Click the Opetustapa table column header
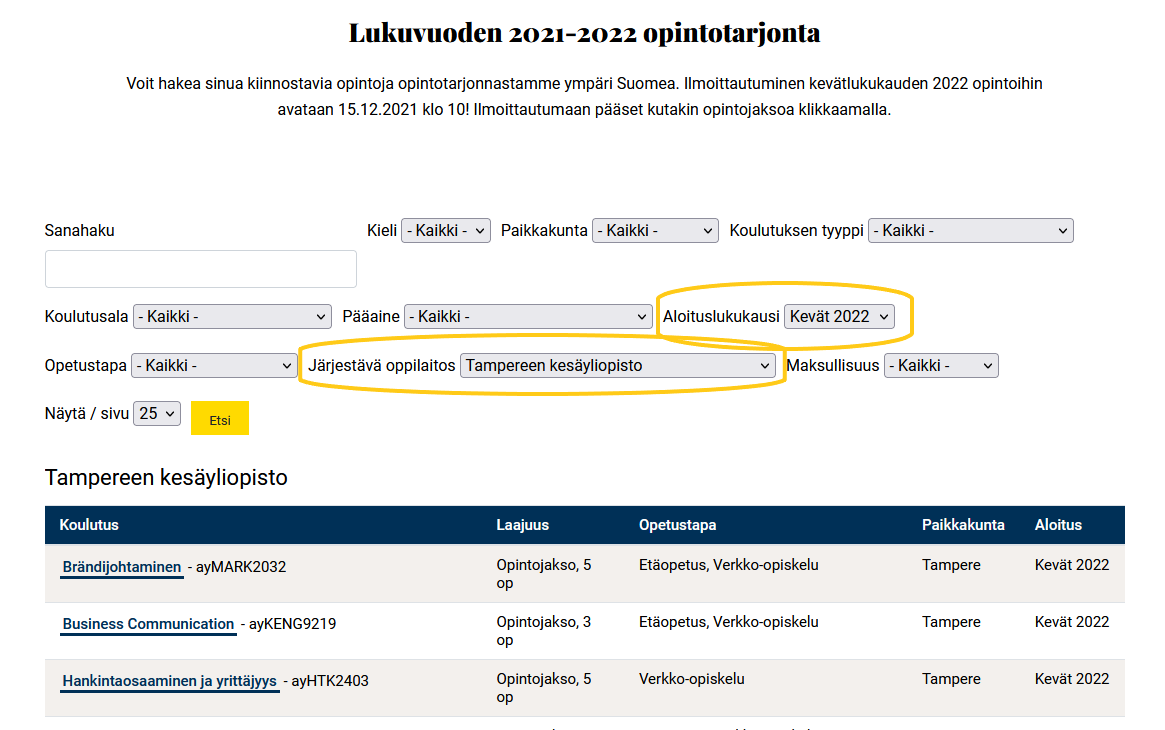Viewport: 1165px width, 730px height. [x=677, y=525]
